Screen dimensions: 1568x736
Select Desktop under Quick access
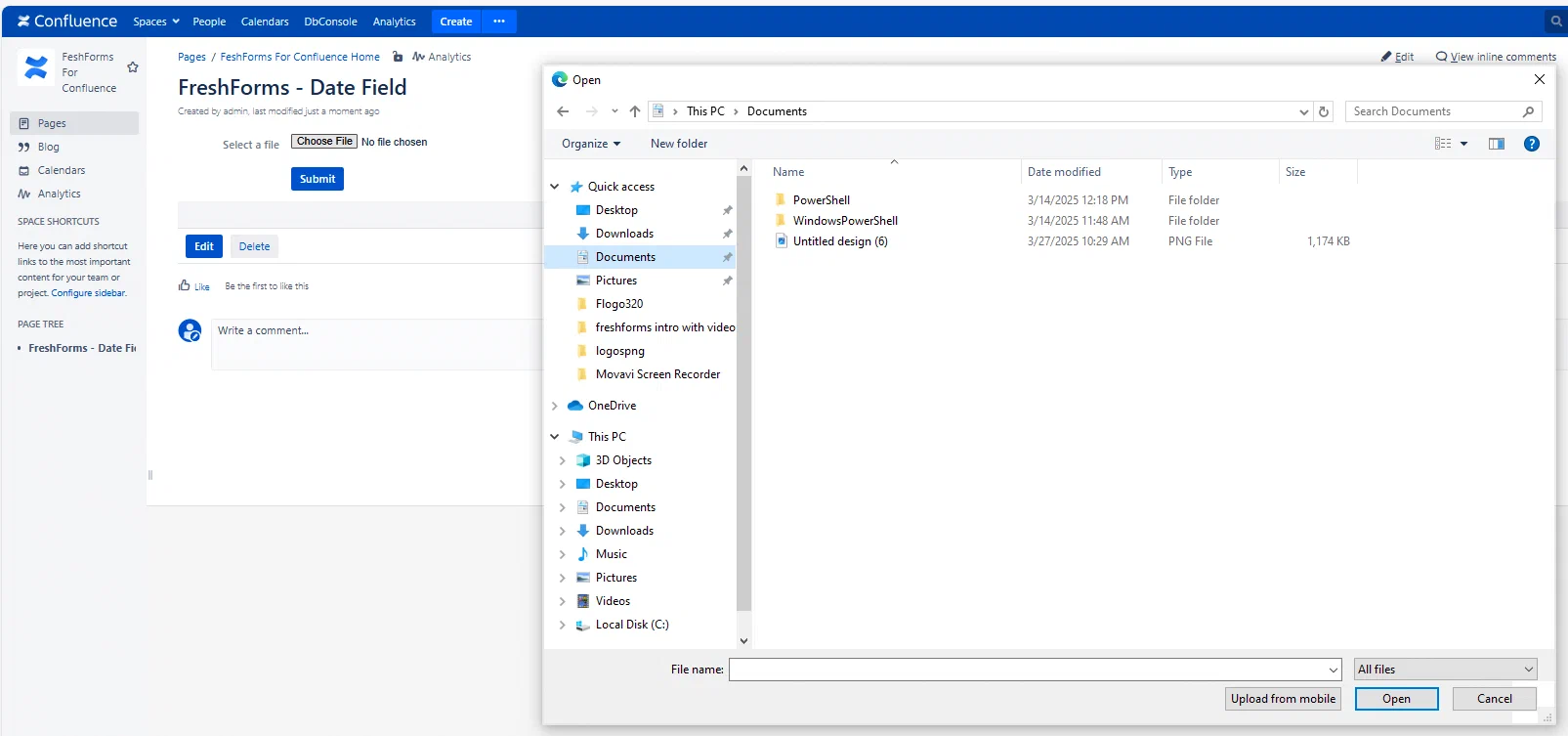[x=616, y=210]
